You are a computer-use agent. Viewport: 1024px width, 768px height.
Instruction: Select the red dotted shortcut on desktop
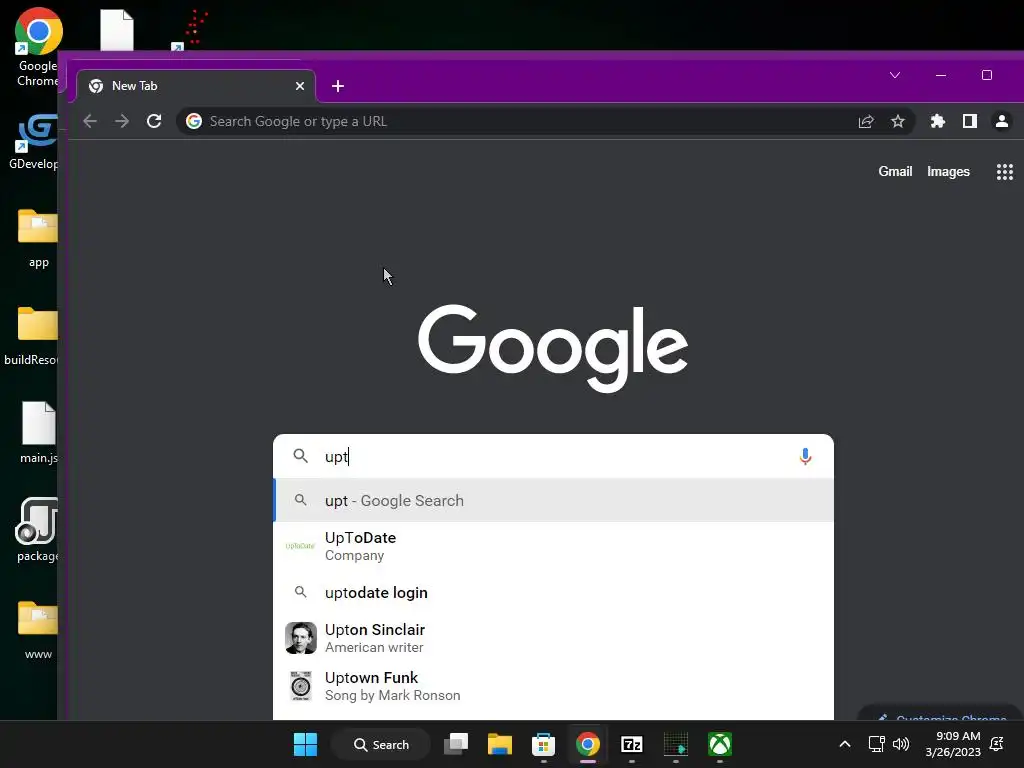[189, 30]
